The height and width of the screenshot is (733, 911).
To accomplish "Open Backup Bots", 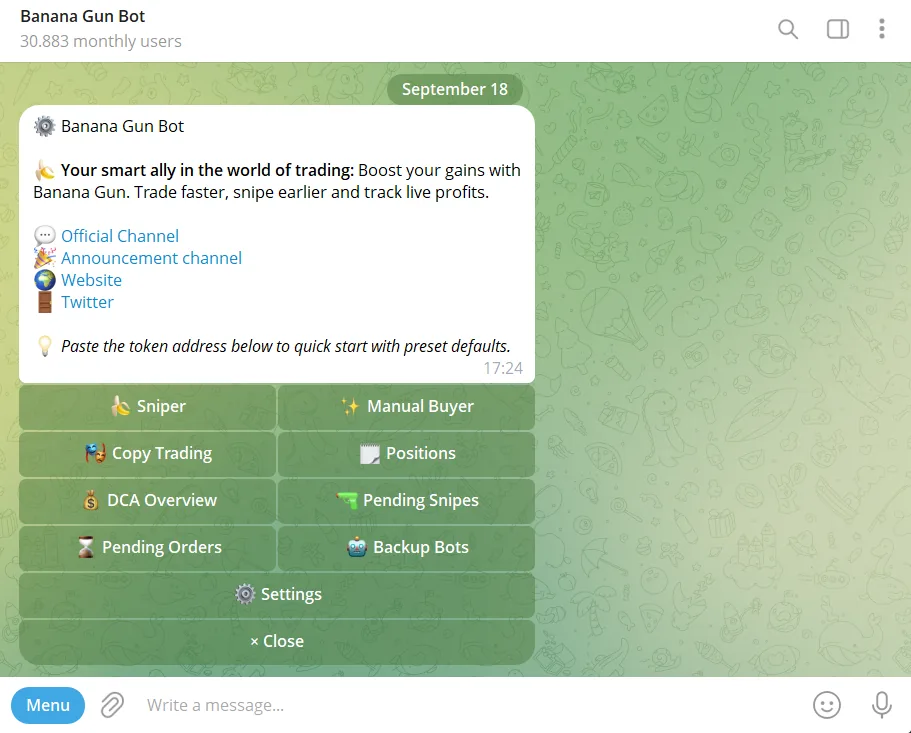I will pyautogui.click(x=406, y=548).
